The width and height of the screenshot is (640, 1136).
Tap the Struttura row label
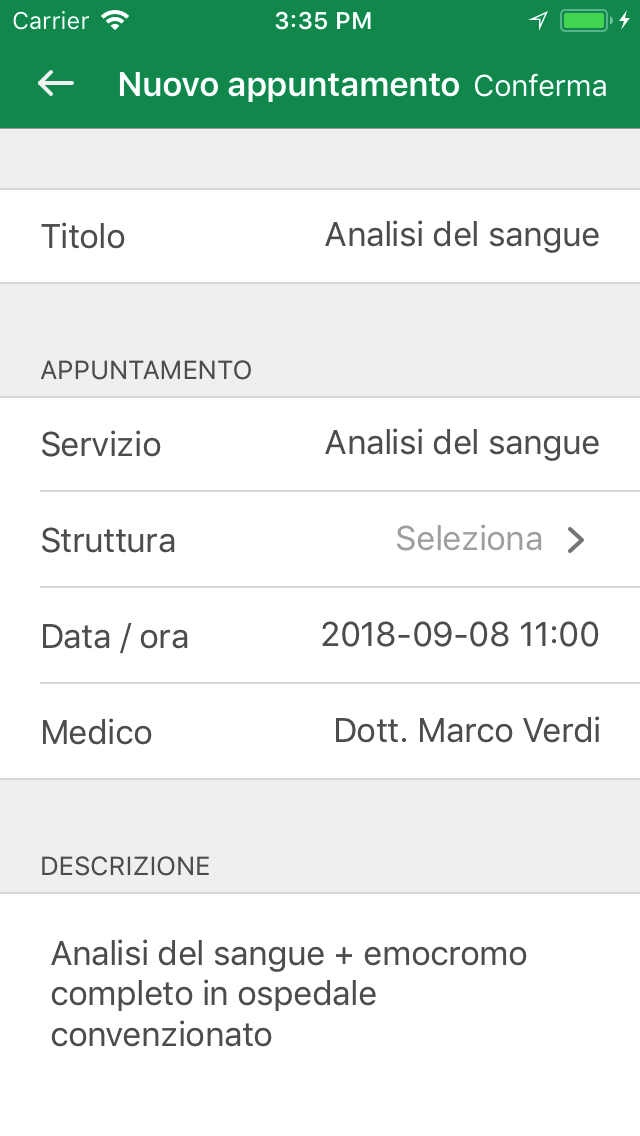108,541
